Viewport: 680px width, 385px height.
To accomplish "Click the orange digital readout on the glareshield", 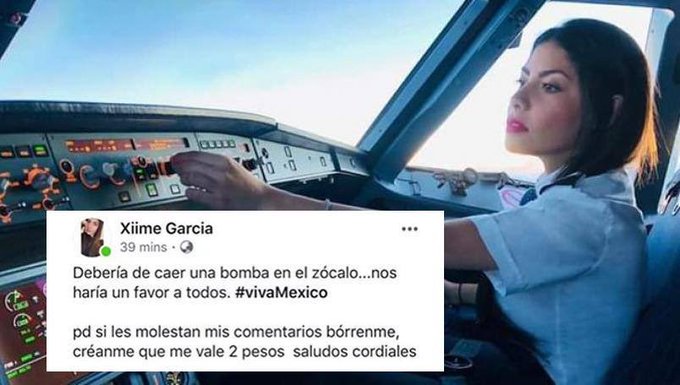I will point(126,145).
